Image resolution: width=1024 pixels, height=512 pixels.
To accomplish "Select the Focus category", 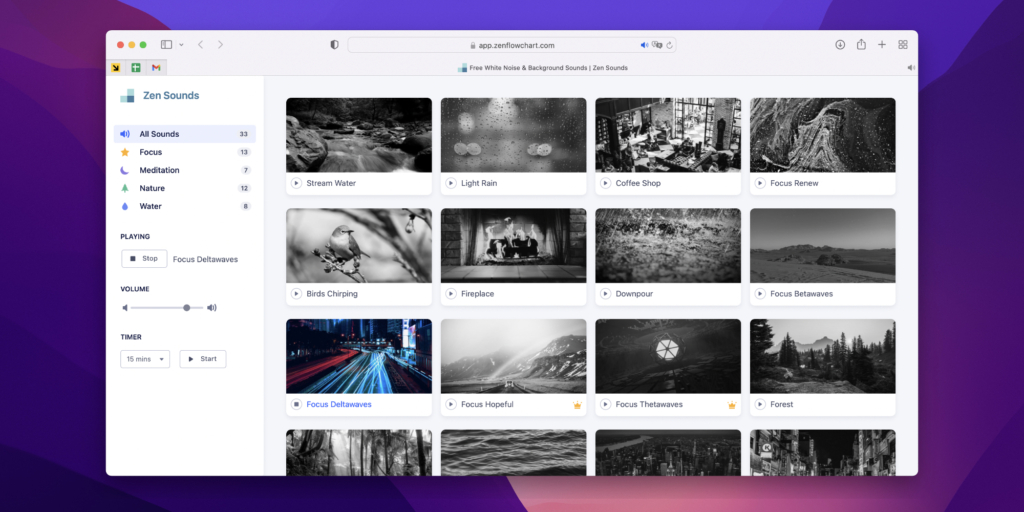I will [x=185, y=152].
